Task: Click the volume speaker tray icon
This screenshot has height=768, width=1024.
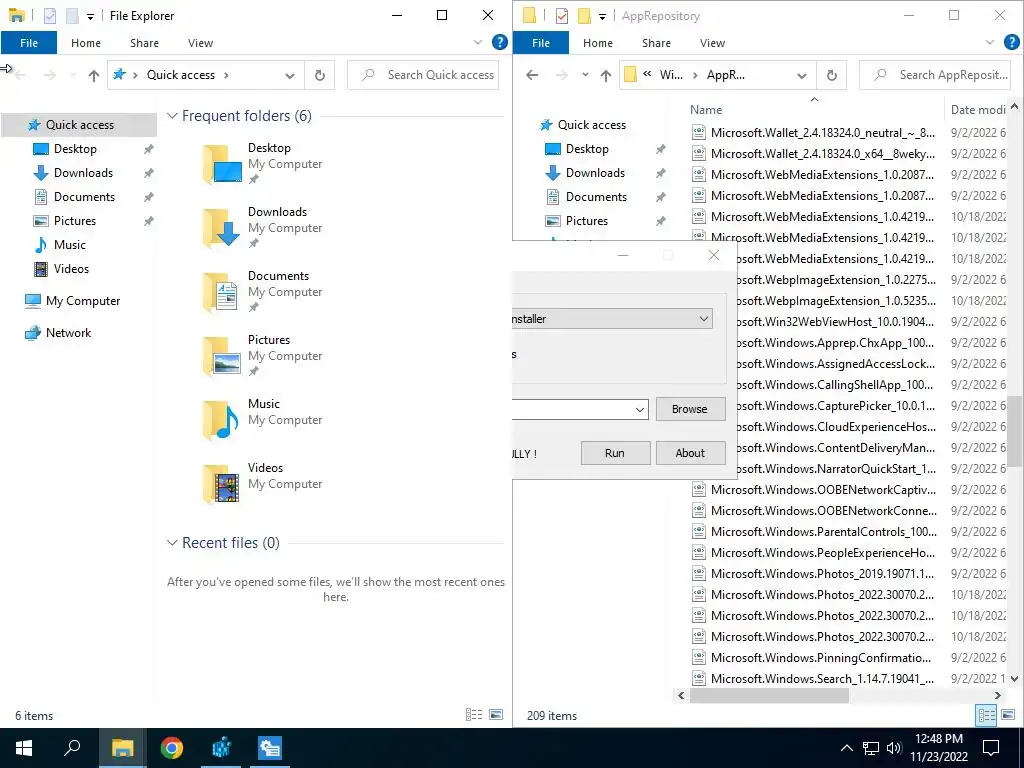Action: click(x=894, y=748)
